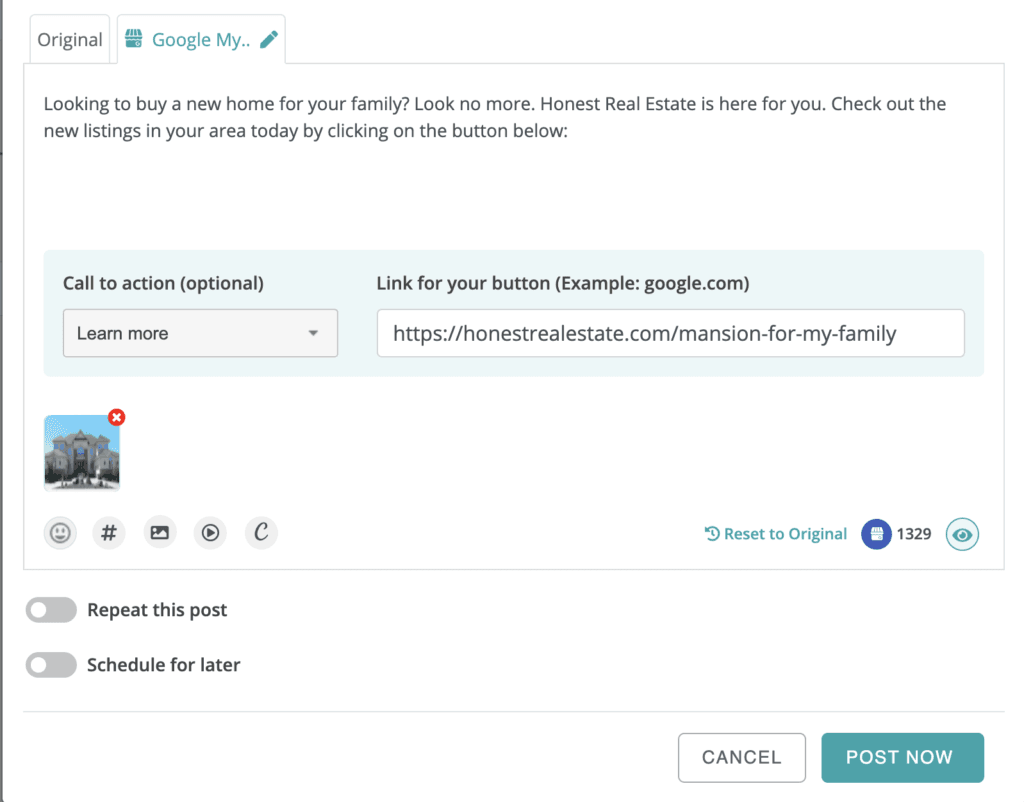Image resolution: width=1024 pixels, height=802 pixels.
Task: Click Reset to Original
Action: tap(775, 534)
